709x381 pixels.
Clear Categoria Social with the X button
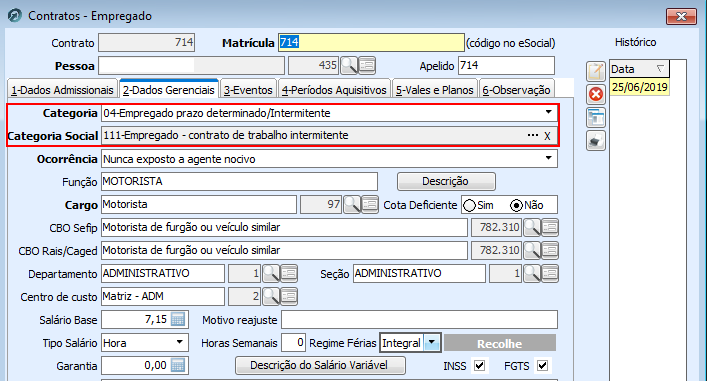click(547, 136)
